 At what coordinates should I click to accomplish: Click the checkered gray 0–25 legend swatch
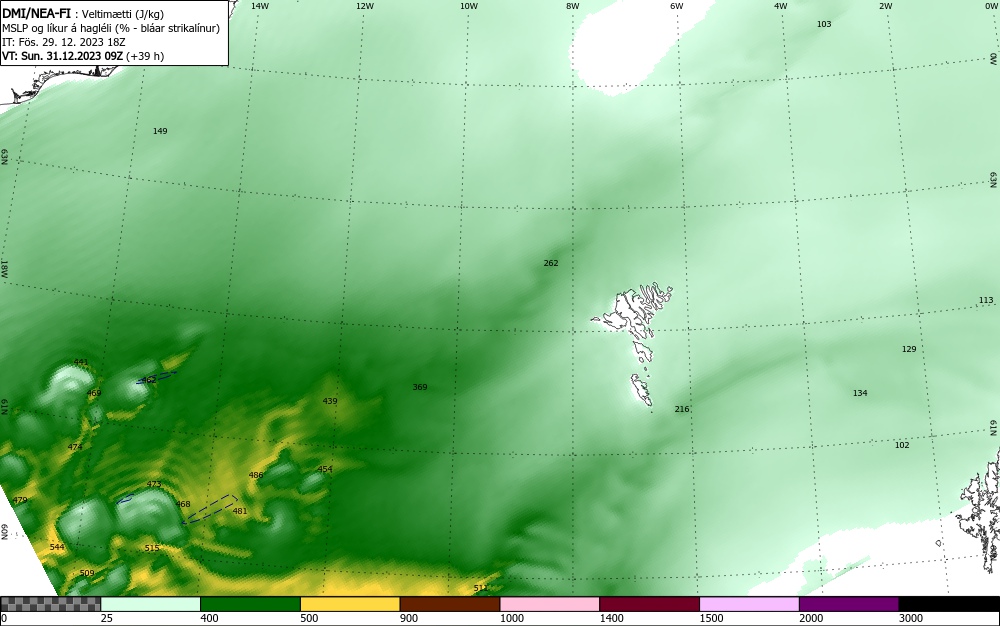[x=50, y=604]
